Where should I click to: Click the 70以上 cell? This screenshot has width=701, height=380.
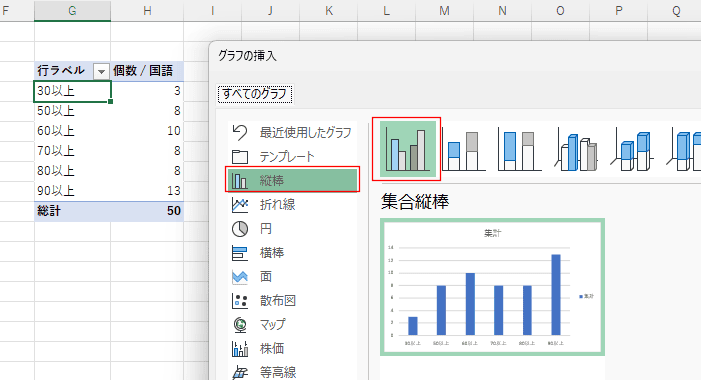coord(72,151)
